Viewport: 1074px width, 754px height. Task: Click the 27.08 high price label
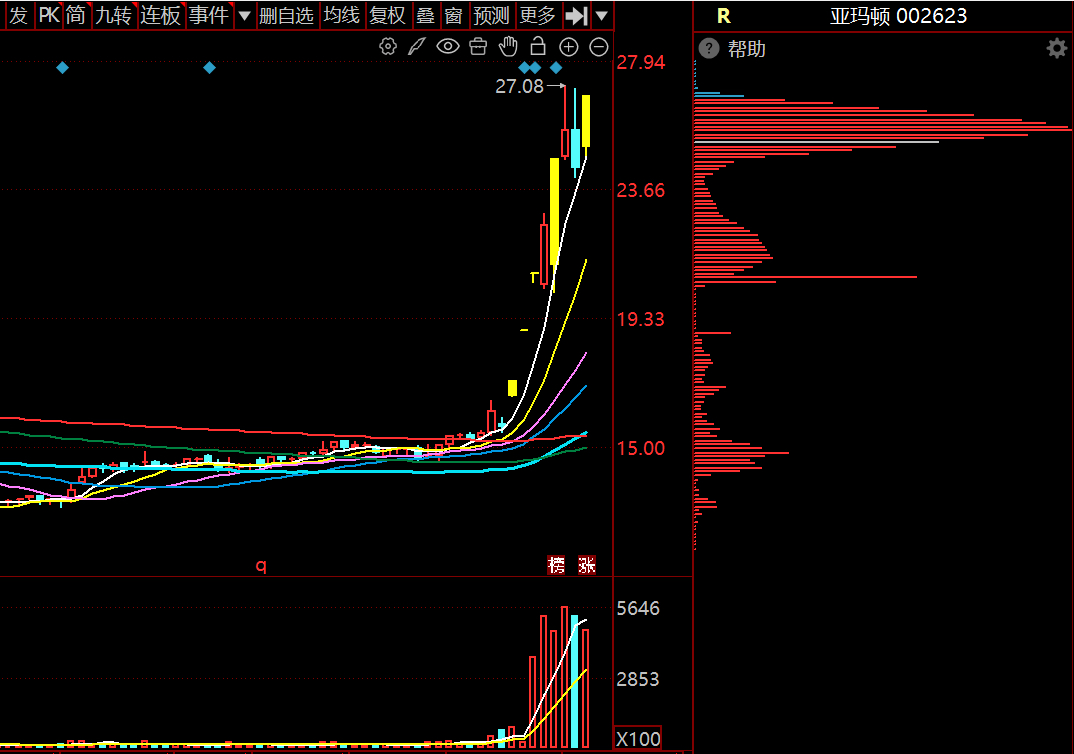(x=519, y=86)
